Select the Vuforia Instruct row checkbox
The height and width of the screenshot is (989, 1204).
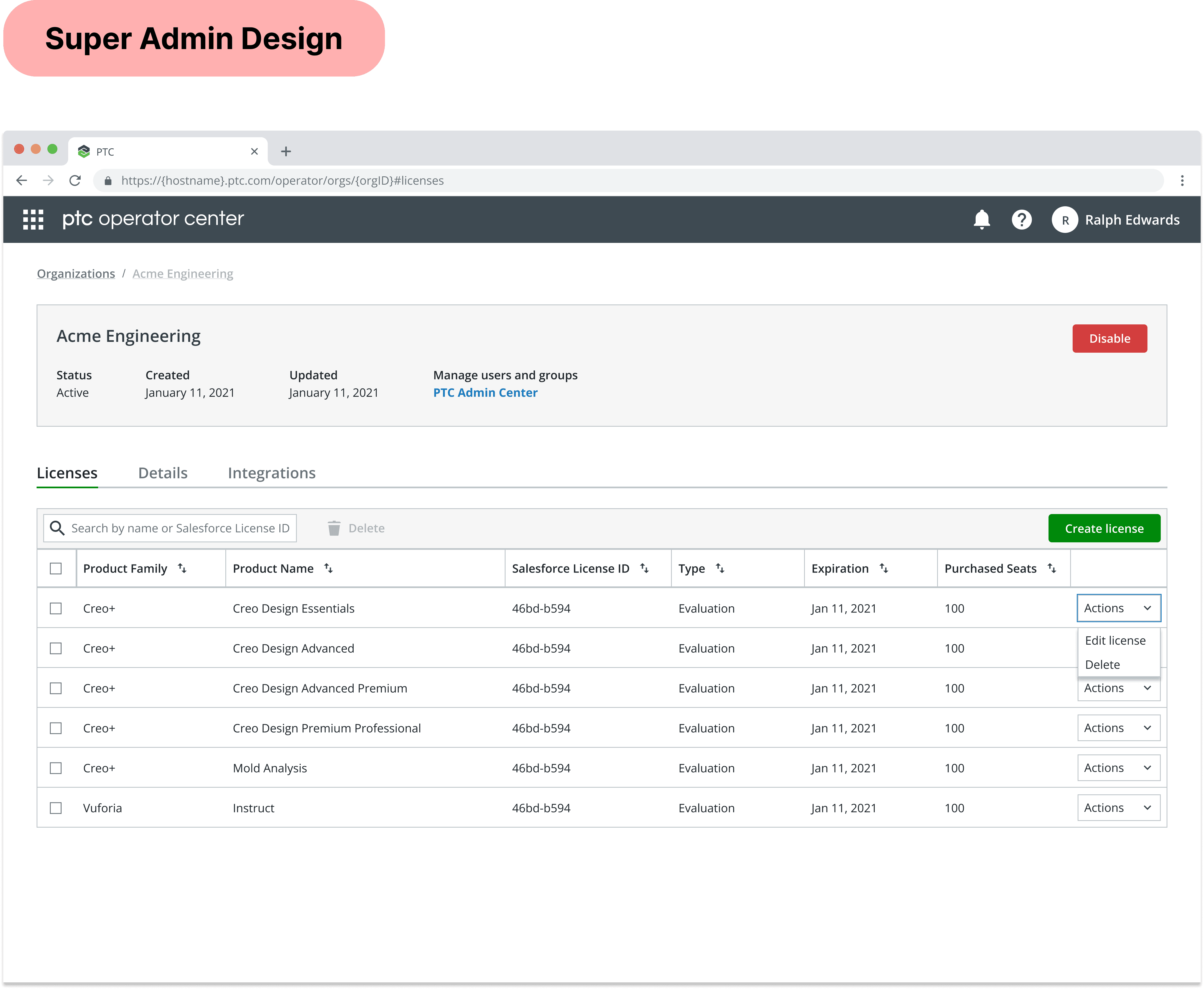[x=56, y=808]
